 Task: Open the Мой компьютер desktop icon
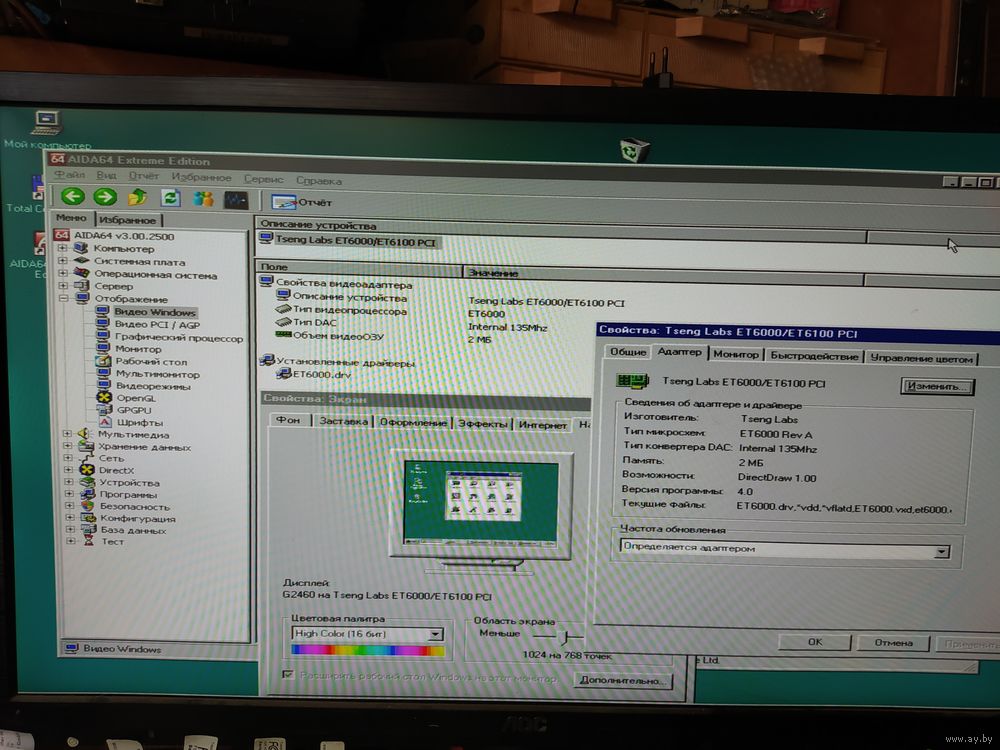[x=47, y=129]
